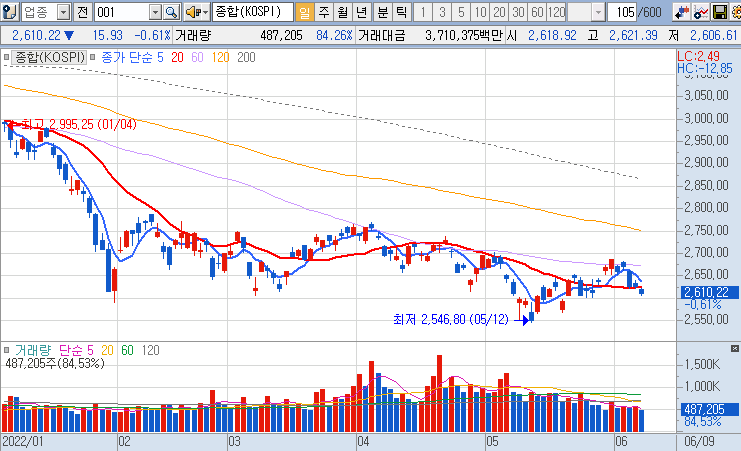
Task: Select the 최저 low-point arrow marker
Action: point(522,321)
